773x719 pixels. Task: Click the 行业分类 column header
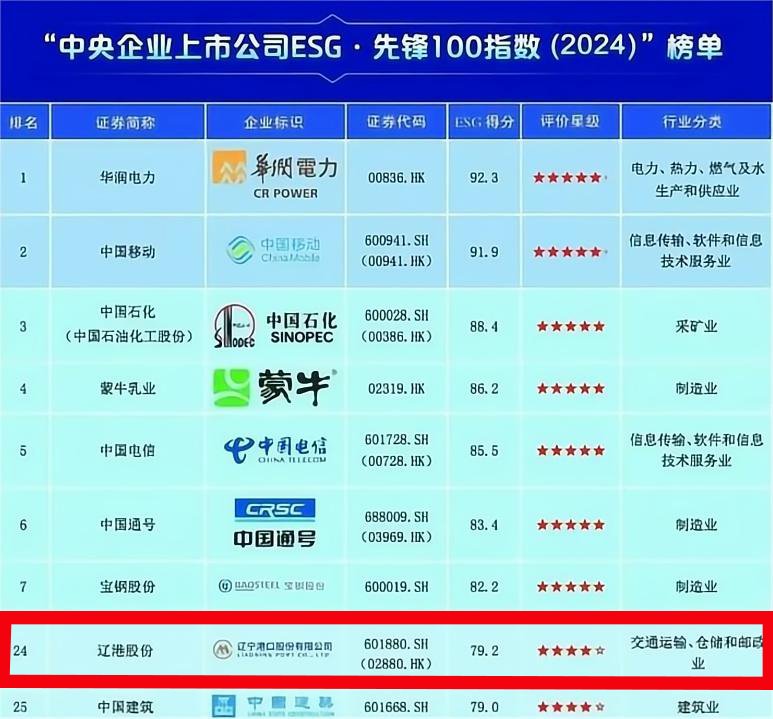pos(696,121)
